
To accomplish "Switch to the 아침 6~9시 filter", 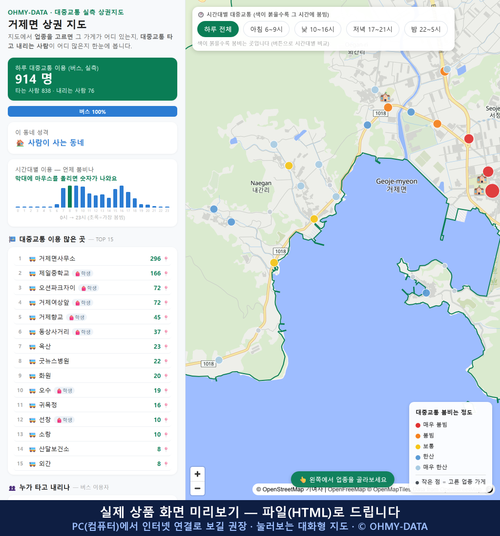I will [266, 29].
